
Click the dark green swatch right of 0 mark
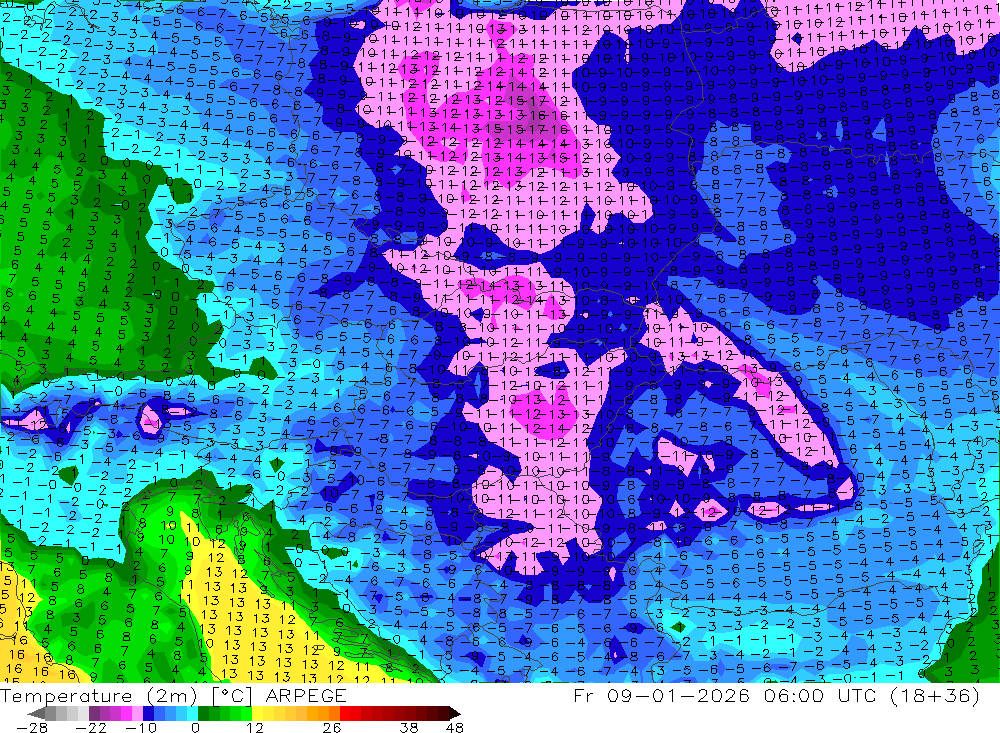click(203, 713)
